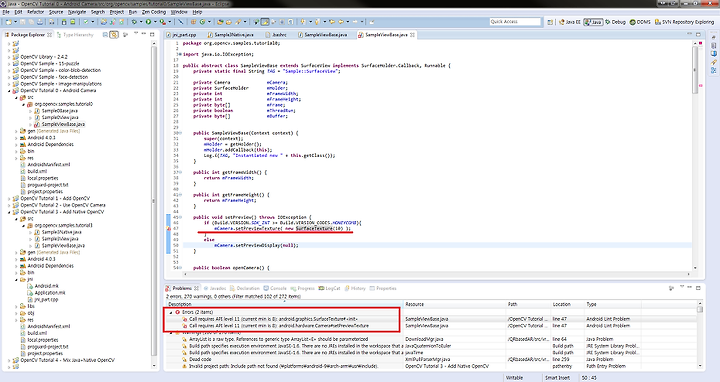Open dropdown arrow next to Run button
Viewport: 720px width, 382px height.
point(155,22)
